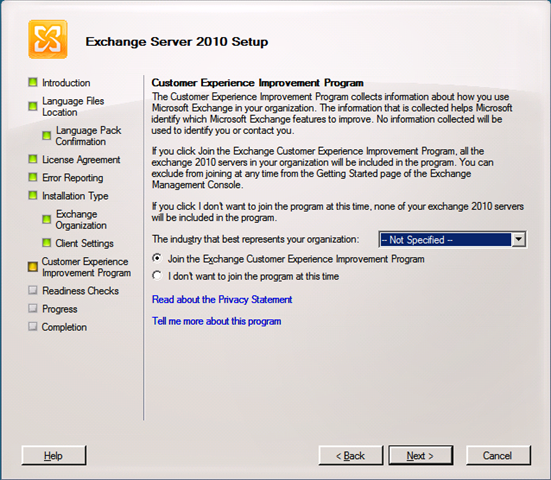Image resolution: width=551 pixels, height=480 pixels.
Task: Click the green square beside Introduction step
Action: [x=33, y=82]
